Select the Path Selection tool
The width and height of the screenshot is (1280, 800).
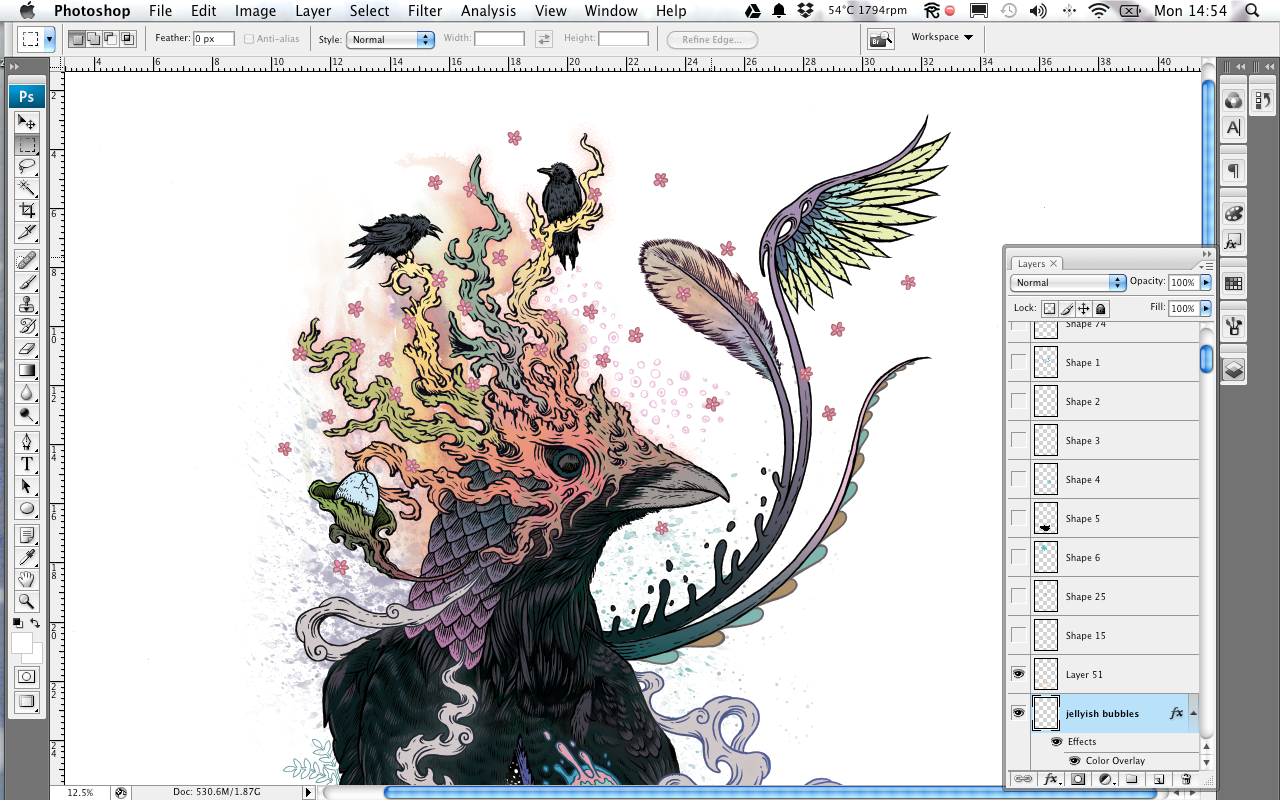point(27,486)
